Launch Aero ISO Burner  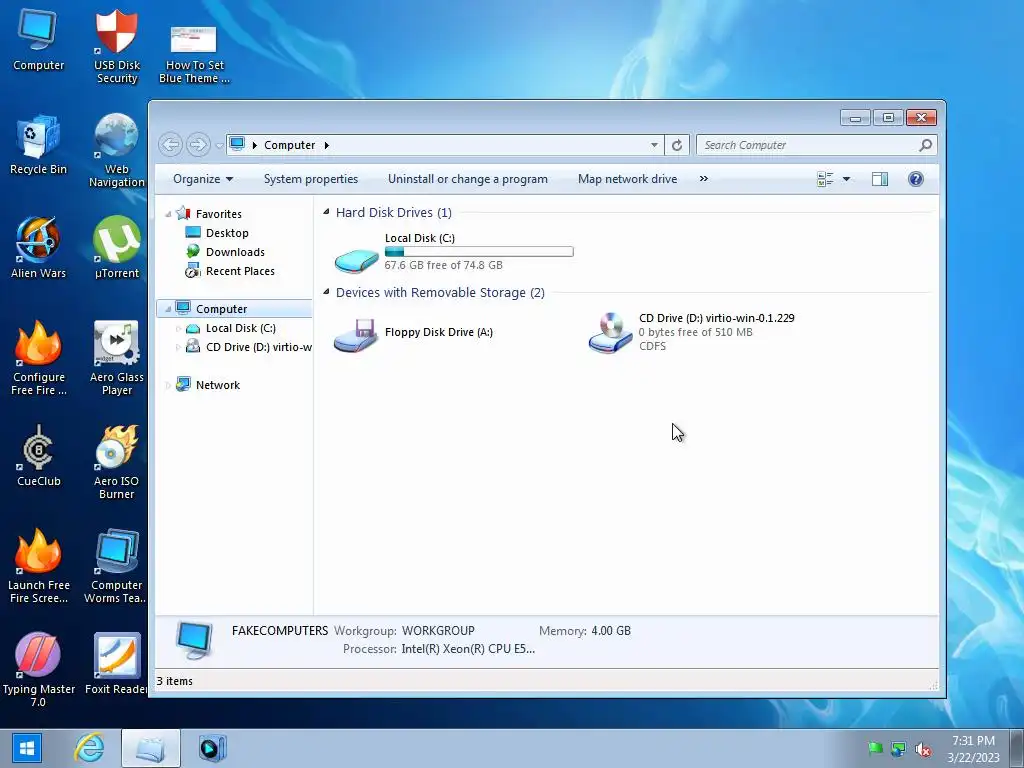point(116,461)
